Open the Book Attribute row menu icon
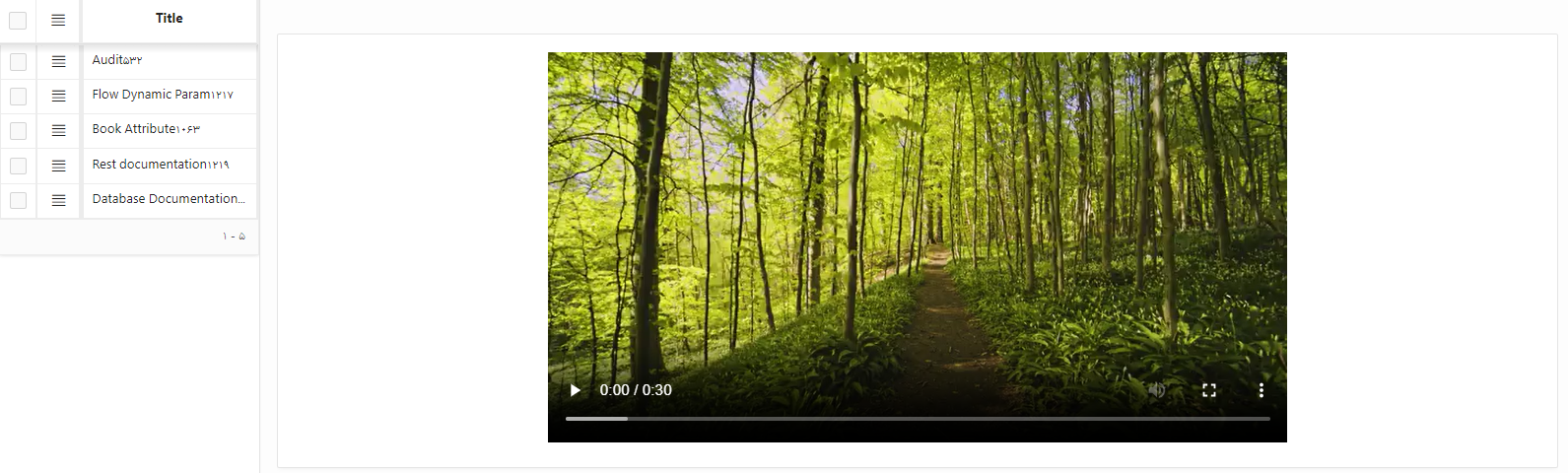1568x473 pixels. (x=58, y=130)
